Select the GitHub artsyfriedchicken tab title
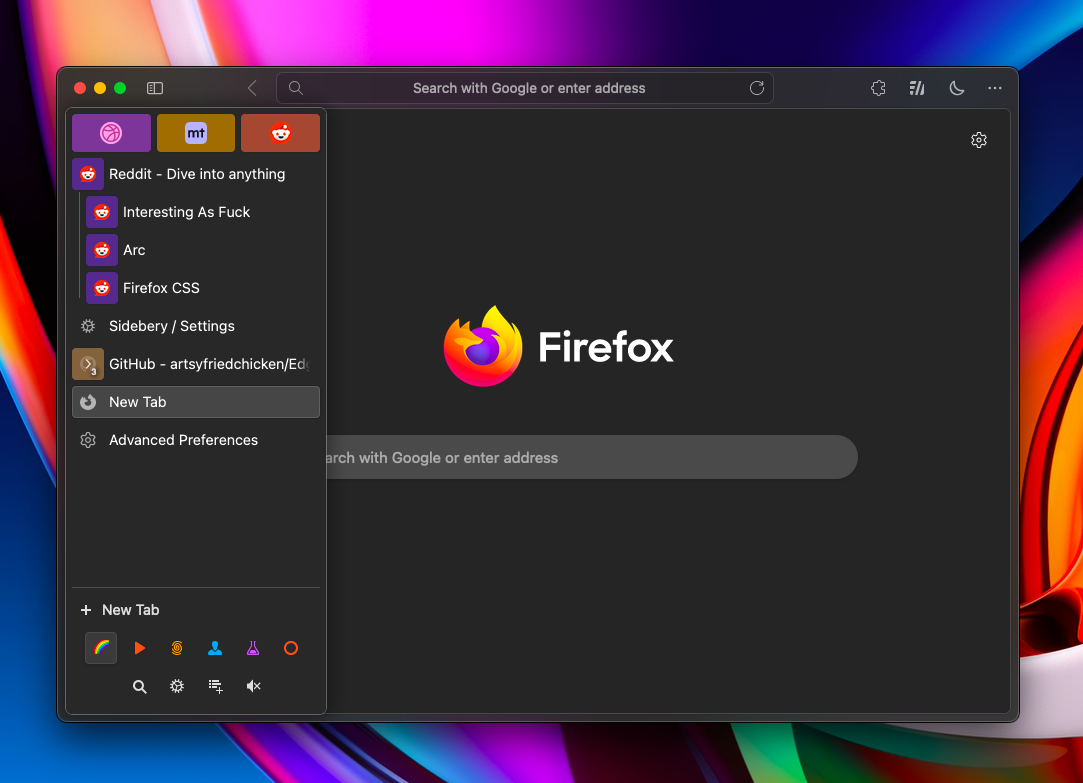 209,364
